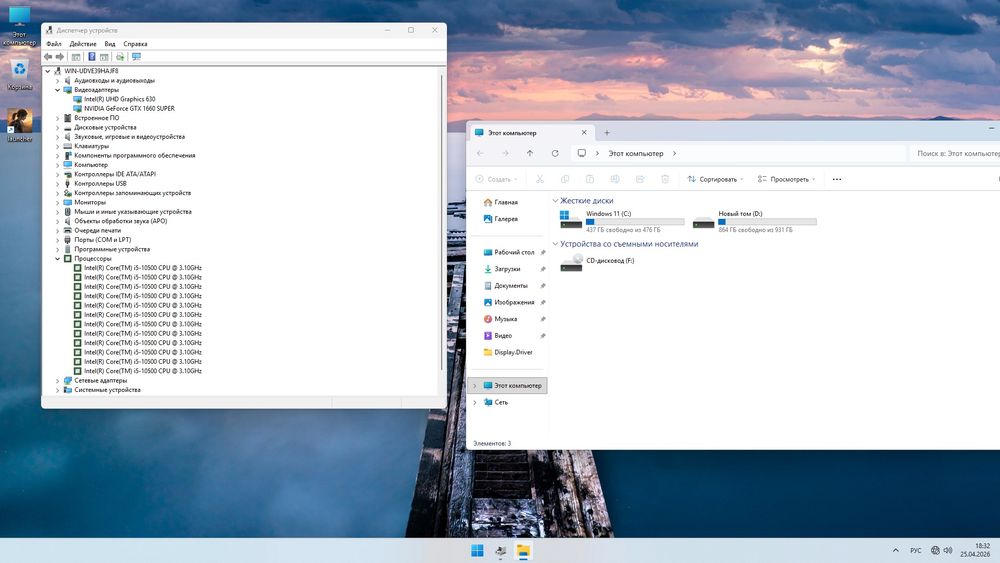Click the РУС language indicator

pyautogui.click(x=916, y=550)
